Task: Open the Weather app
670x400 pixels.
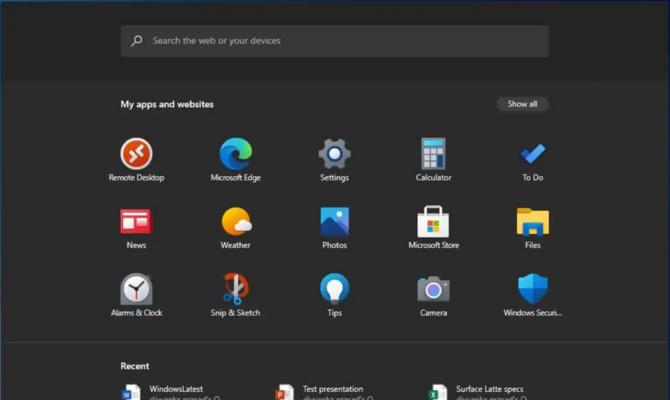Action: (x=235, y=227)
